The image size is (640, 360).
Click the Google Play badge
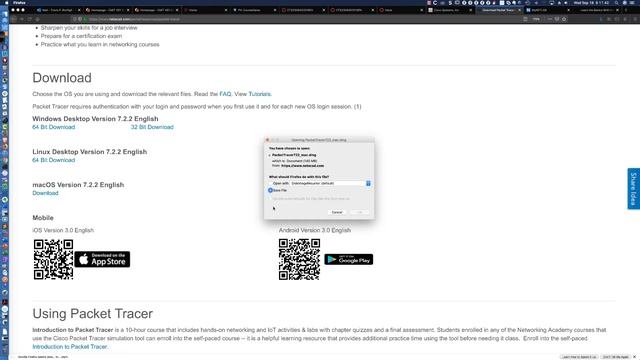point(349,259)
